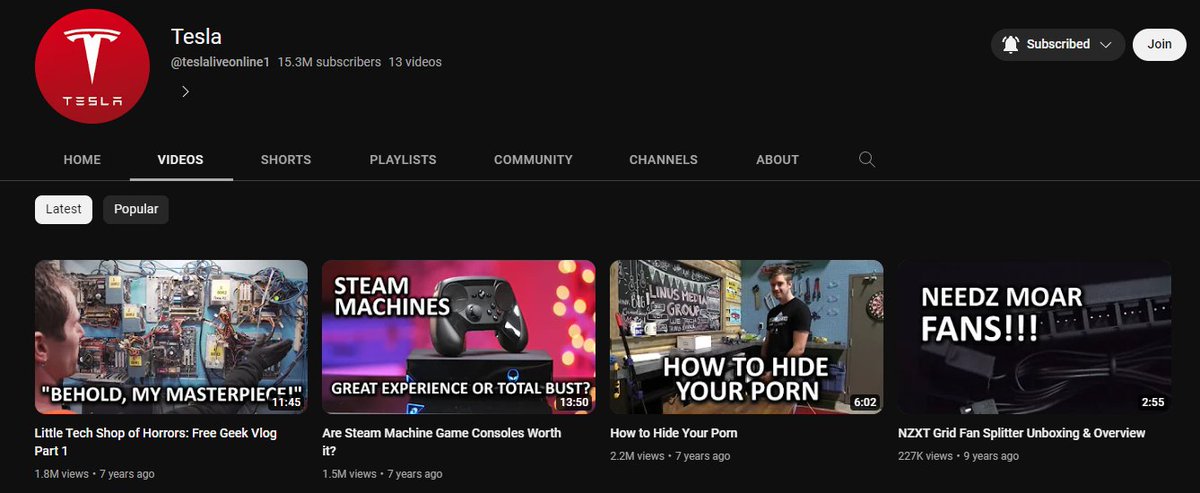This screenshot has width=1200, height=493.
Task: Open the Playlists tab
Action: point(403,160)
